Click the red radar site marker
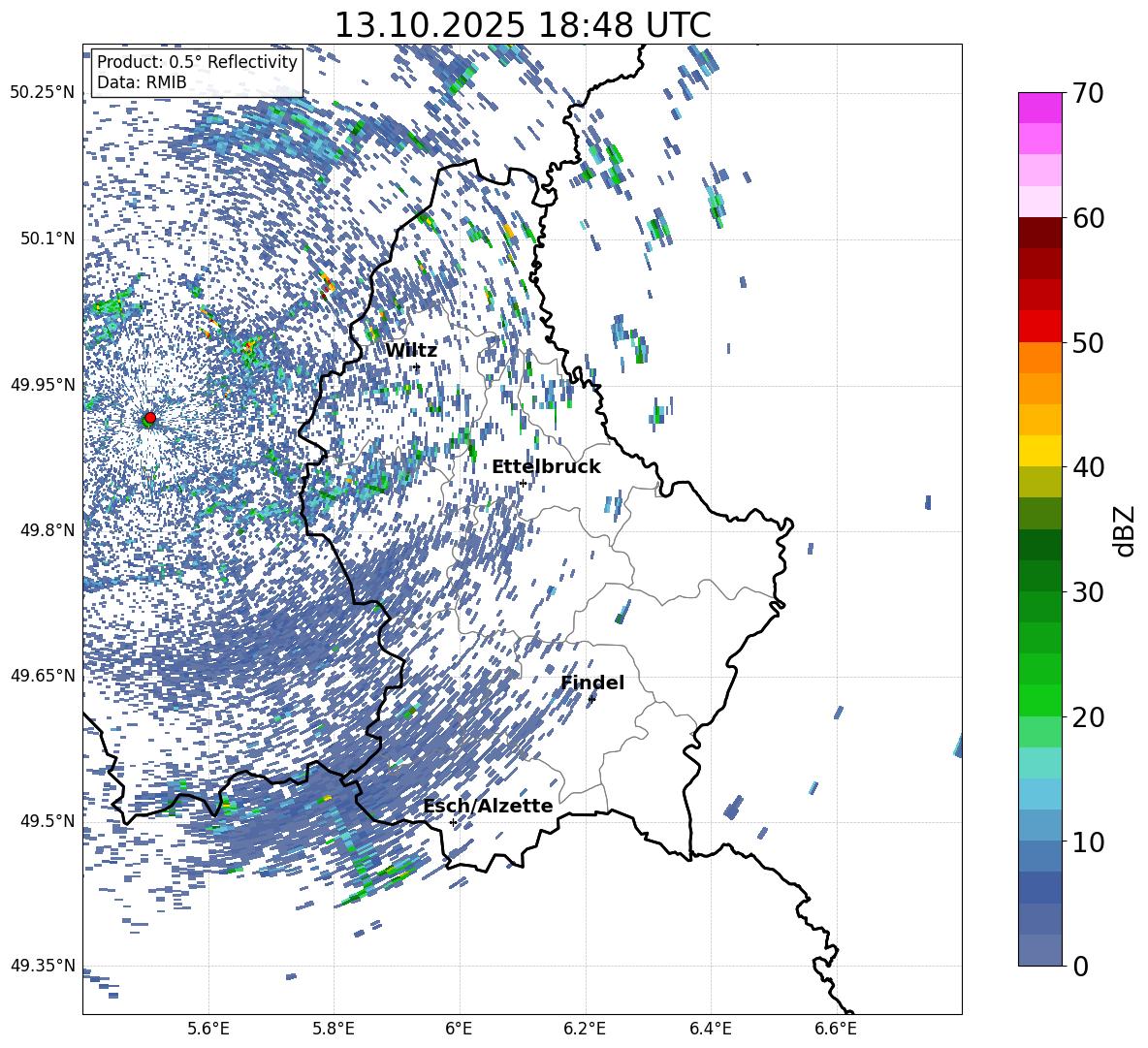This screenshot has height=1048, width=1148. point(150,418)
